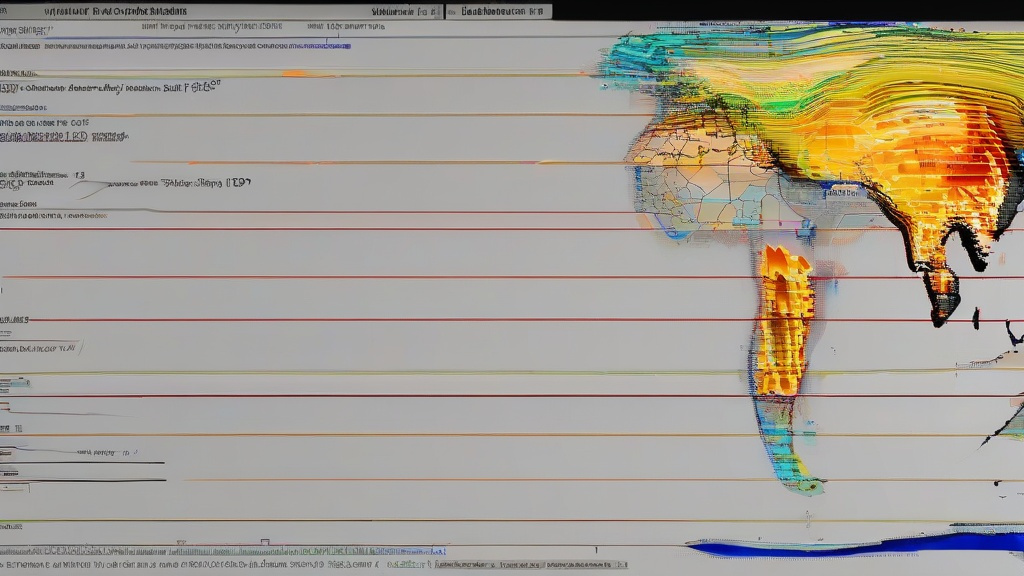Toggle the small square box in the bottom bar
1024x576 pixels.
click(x=264, y=542)
